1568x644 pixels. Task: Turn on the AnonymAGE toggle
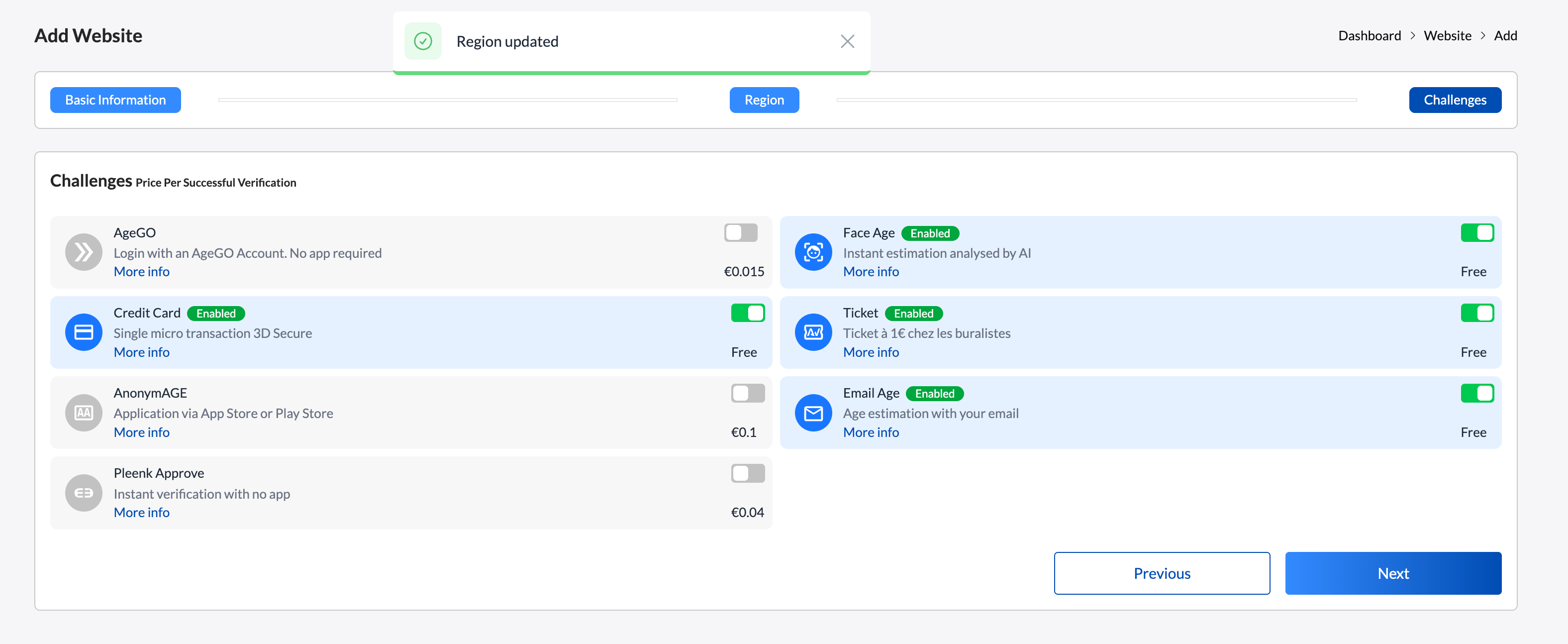point(748,393)
